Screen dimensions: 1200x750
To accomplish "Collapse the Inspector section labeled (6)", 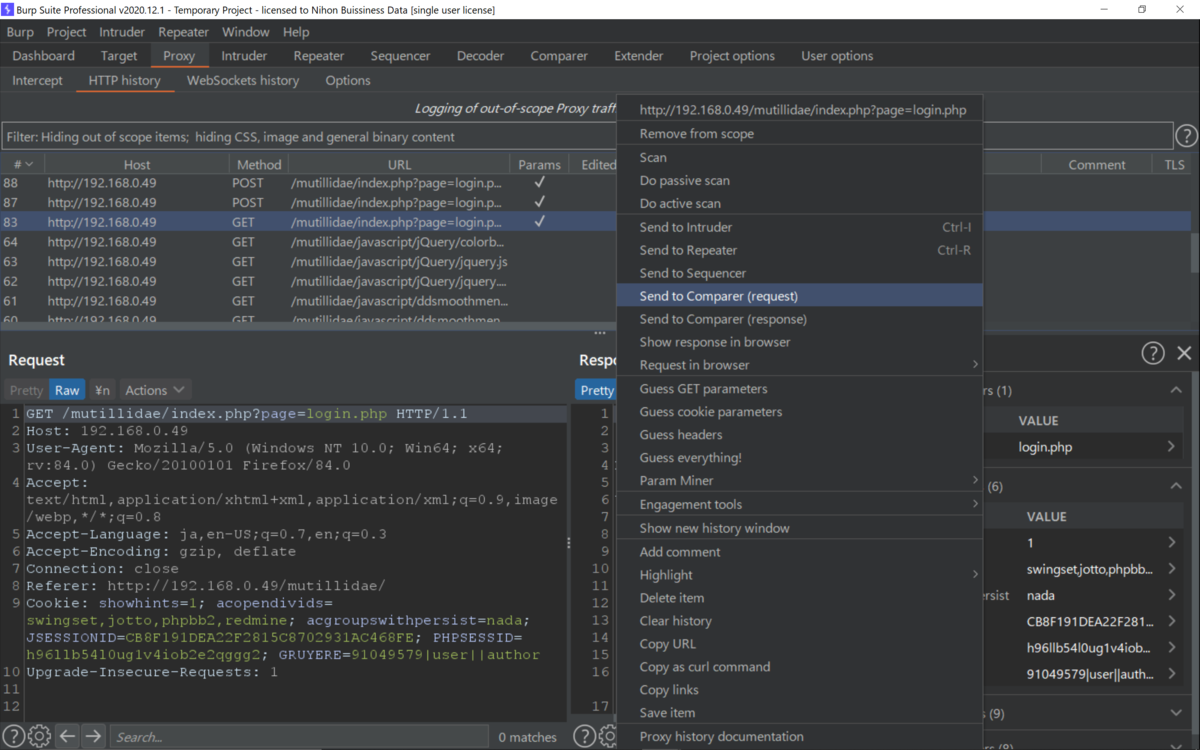I will point(1176,486).
